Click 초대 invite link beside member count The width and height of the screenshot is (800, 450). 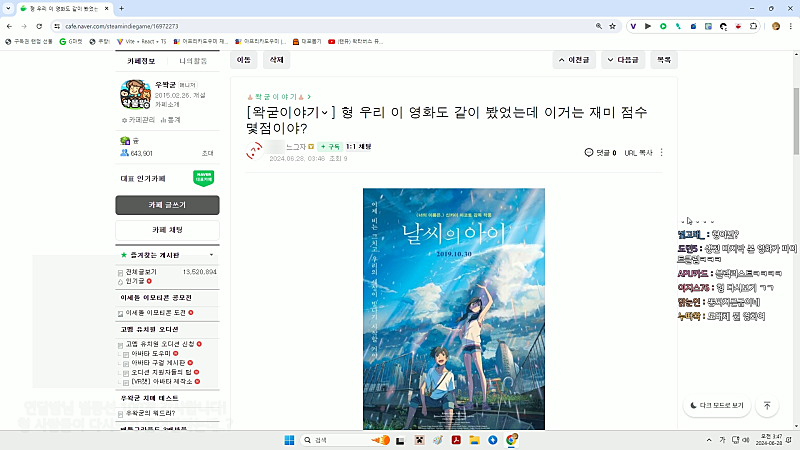point(208,154)
